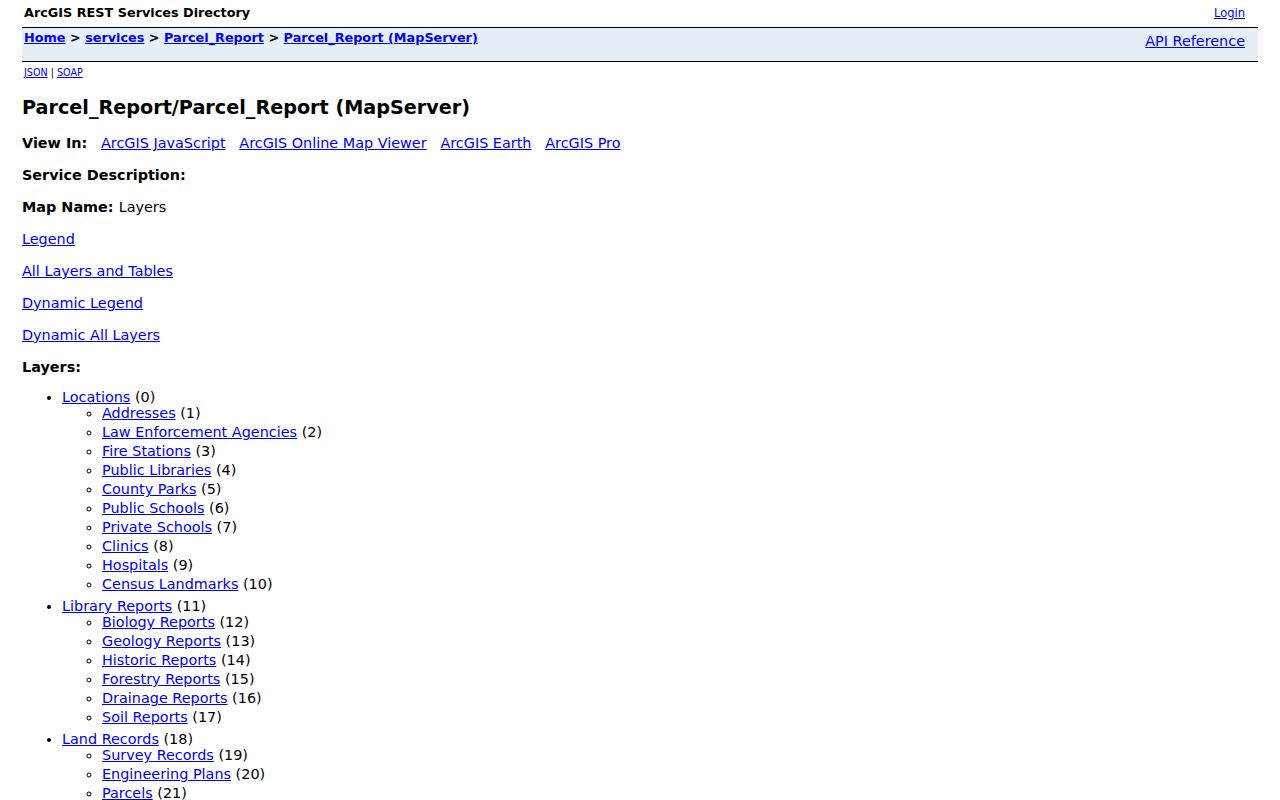Open Engineering Plans layer
Image resolution: width=1280 pixels, height=800 pixels.
click(166, 774)
